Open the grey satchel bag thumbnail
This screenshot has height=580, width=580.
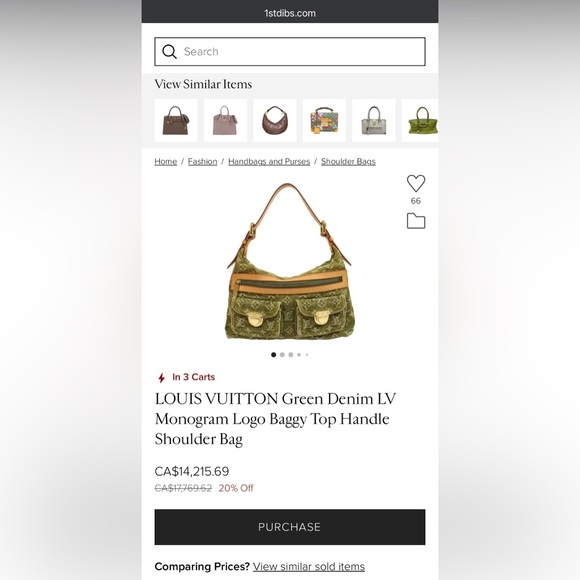(374, 120)
